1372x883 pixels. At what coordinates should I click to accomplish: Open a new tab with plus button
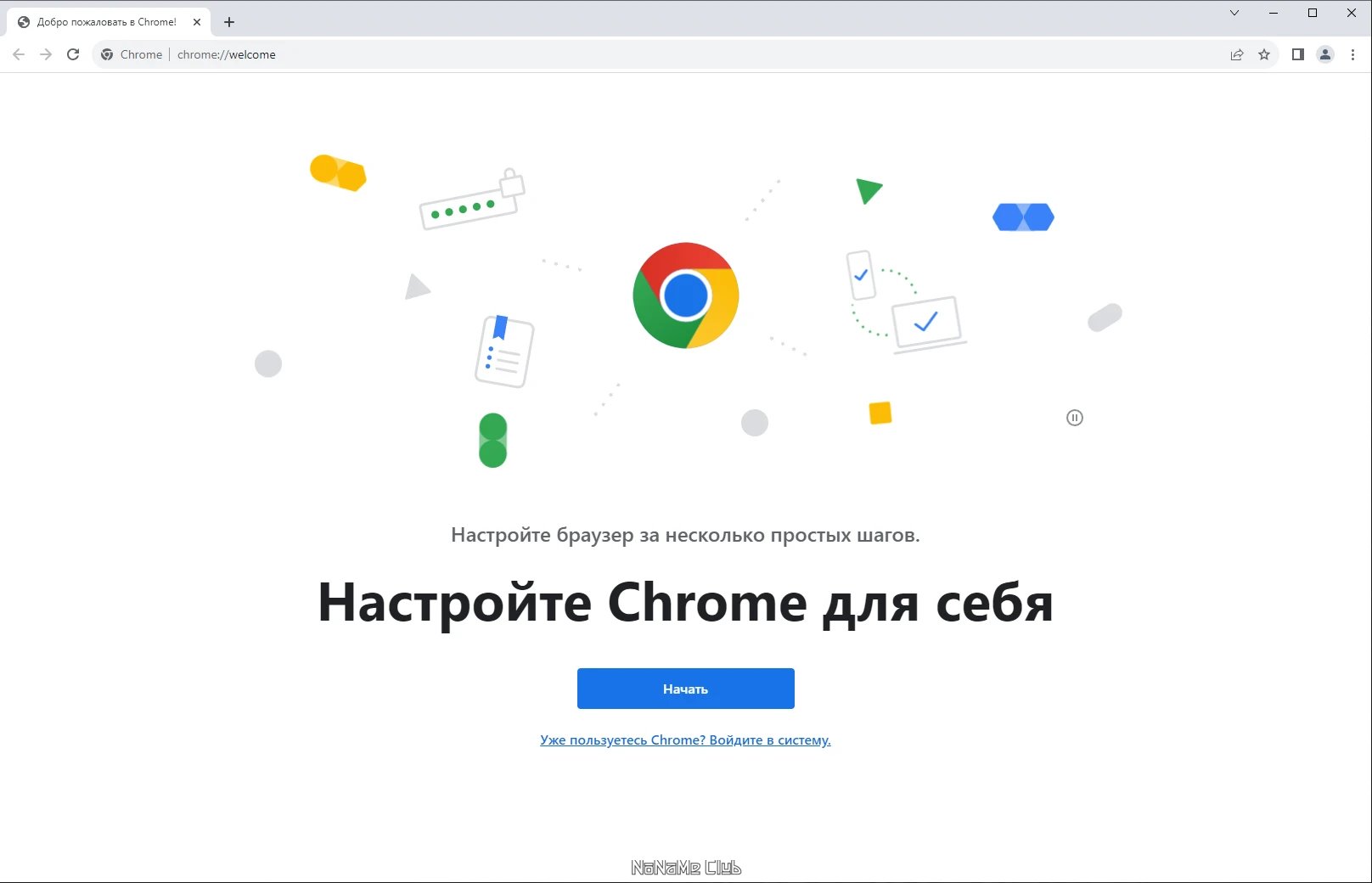[229, 22]
